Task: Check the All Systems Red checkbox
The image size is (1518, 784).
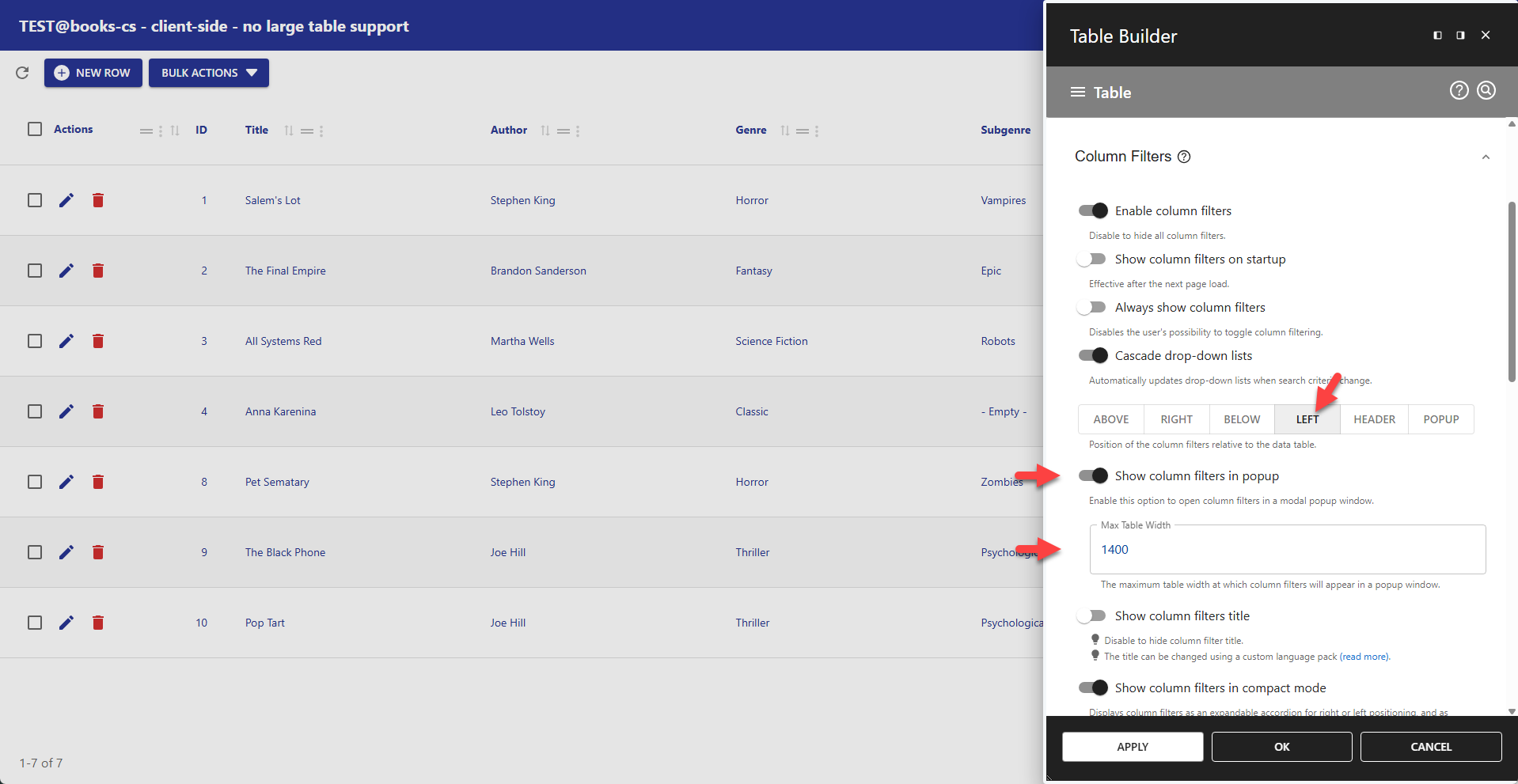Action: 35,341
